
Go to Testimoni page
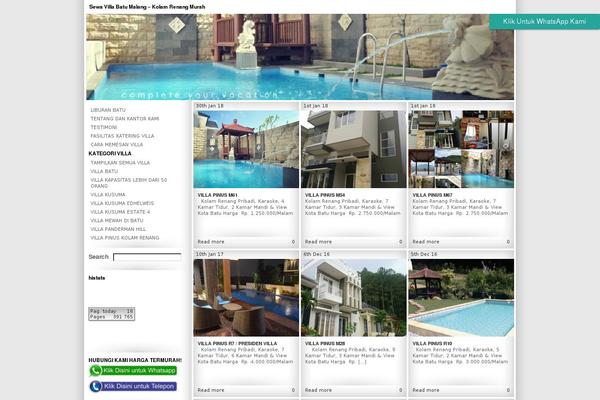pos(104,127)
